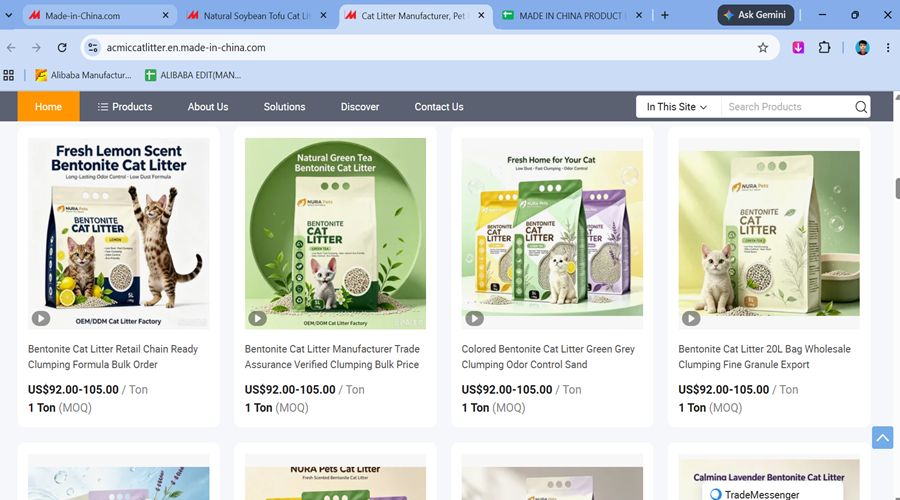900x500 pixels.
Task: Open the About Us page
Action: pyautogui.click(x=208, y=107)
